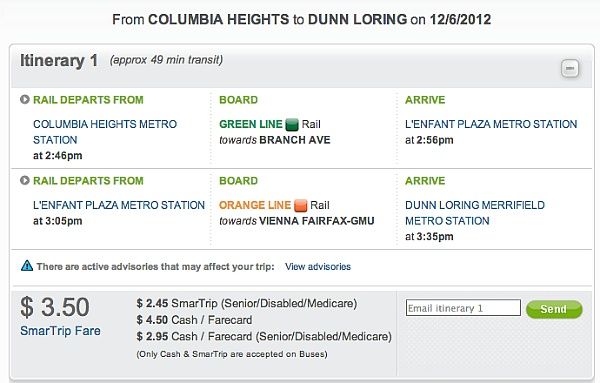Open Columbia Heights Metro Station link

[105, 132]
